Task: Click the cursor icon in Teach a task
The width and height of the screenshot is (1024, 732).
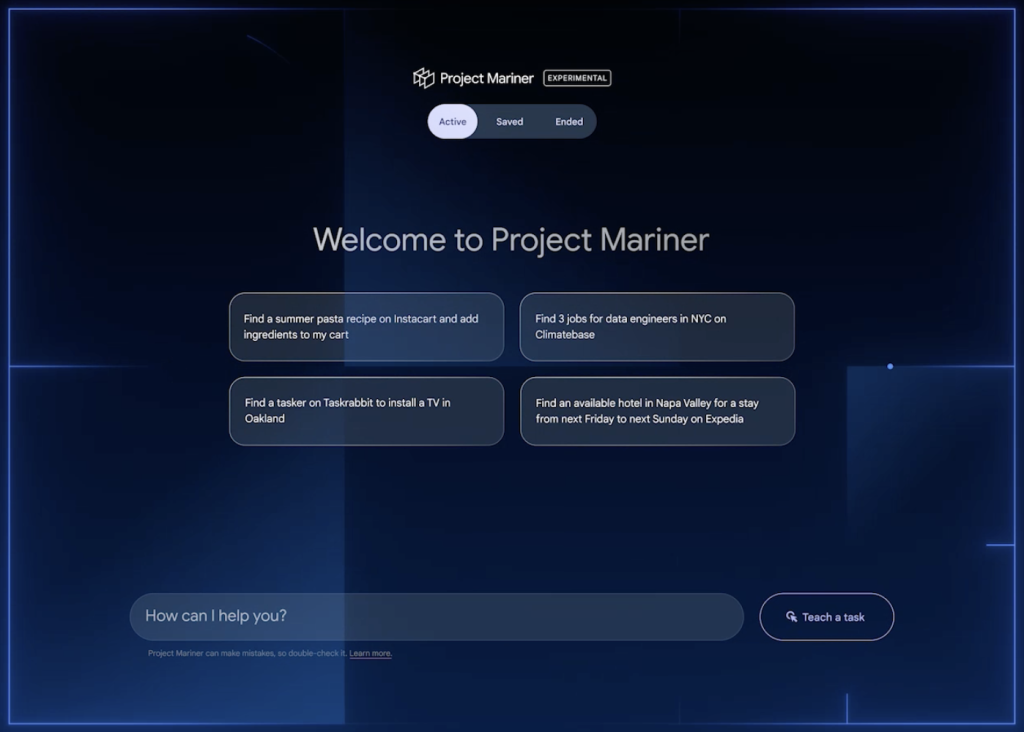Action: click(x=792, y=616)
